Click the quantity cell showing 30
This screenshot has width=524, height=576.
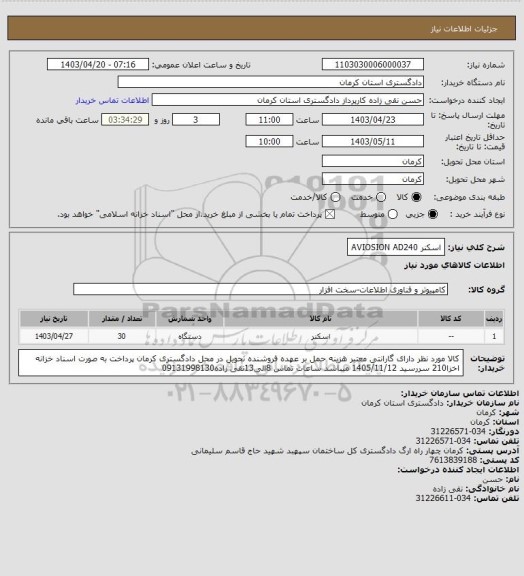tap(122, 336)
